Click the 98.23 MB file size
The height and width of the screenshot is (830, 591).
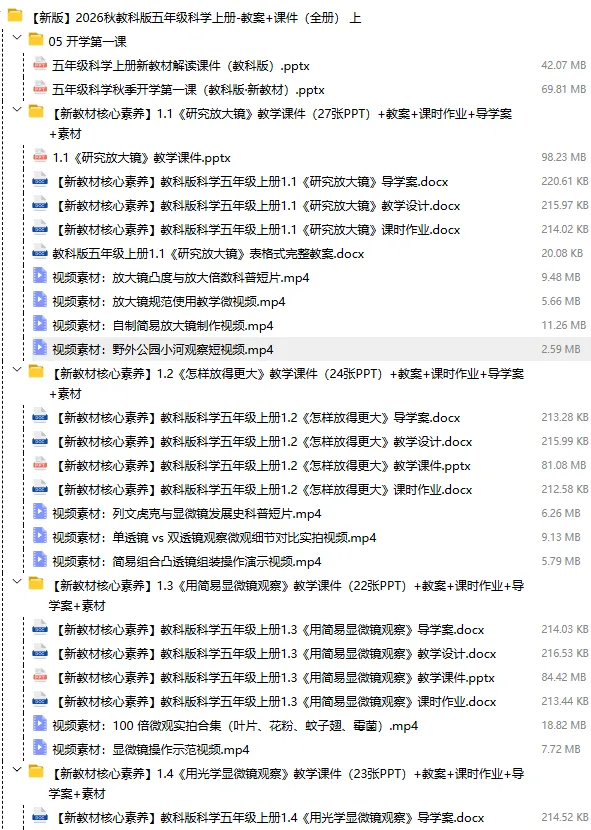coord(563,157)
